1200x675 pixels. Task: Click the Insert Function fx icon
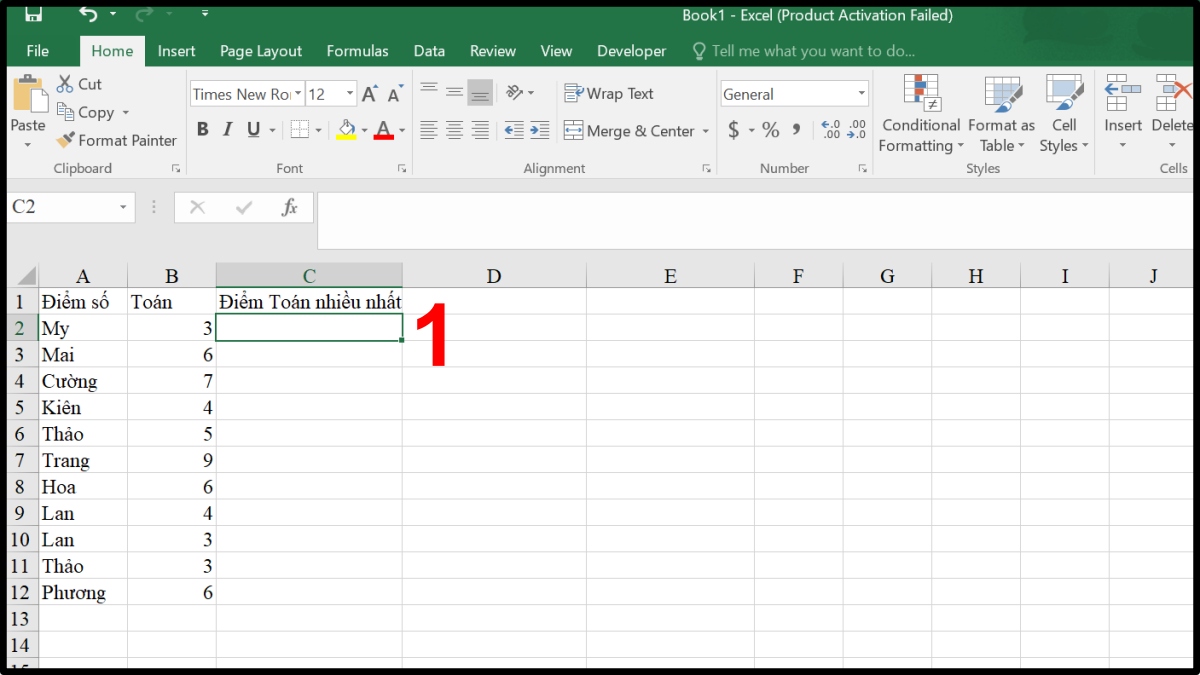point(290,207)
